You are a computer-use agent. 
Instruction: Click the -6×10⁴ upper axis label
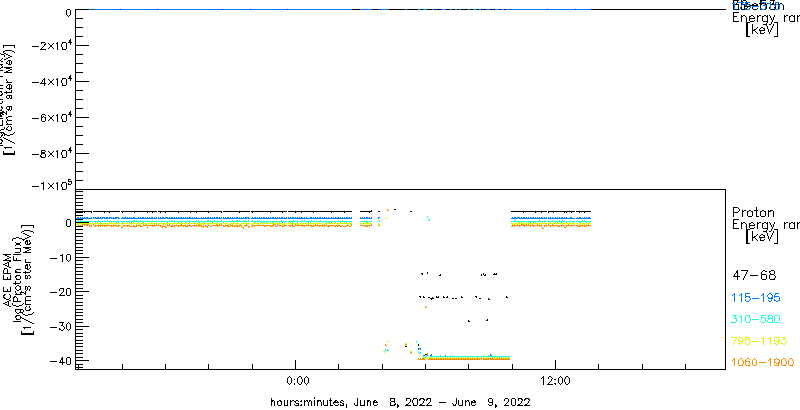tap(51, 117)
